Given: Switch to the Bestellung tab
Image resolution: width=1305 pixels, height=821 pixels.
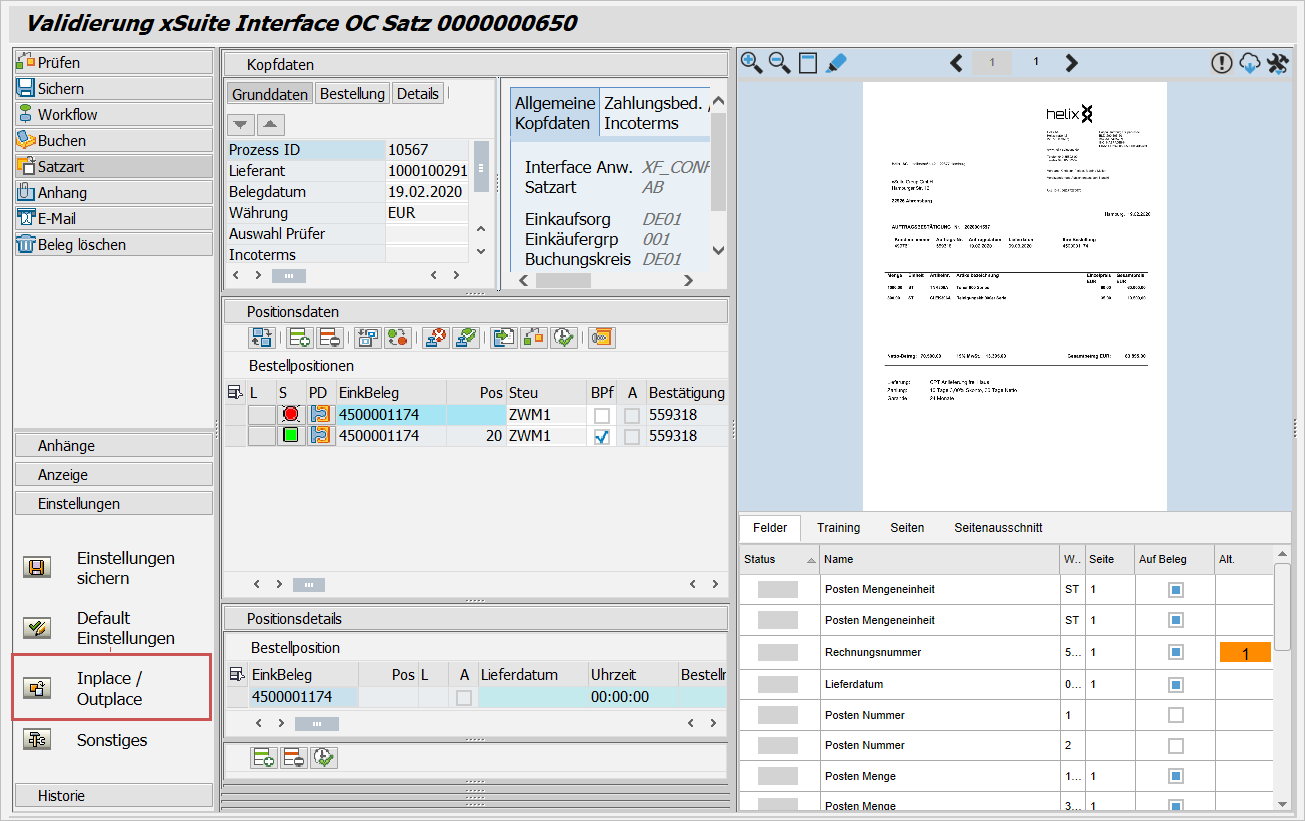Looking at the screenshot, I should (x=352, y=94).
